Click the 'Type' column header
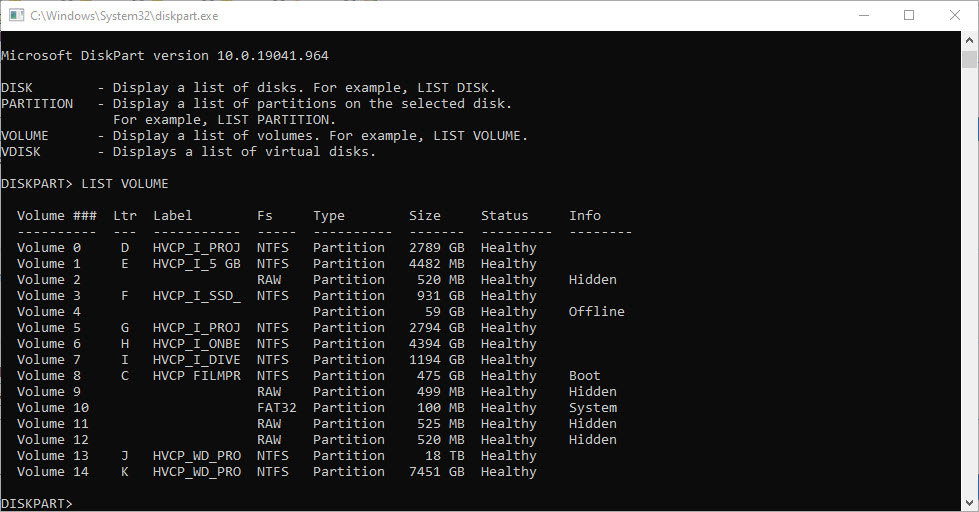 click(x=329, y=215)
